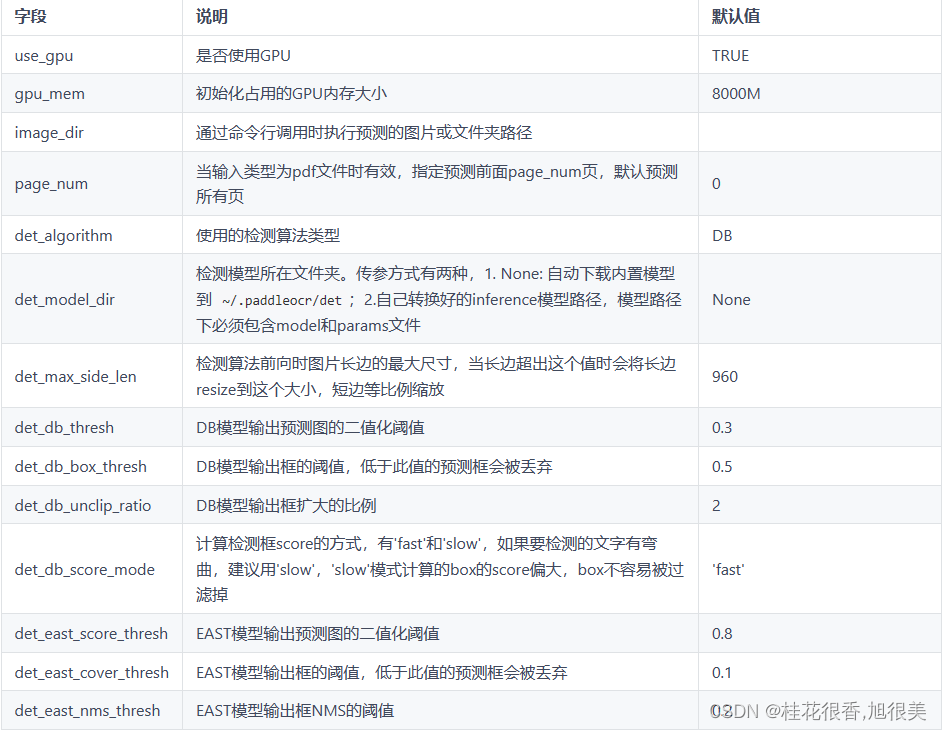Select the det_east_nms_thresh table row

coord(400,710)
